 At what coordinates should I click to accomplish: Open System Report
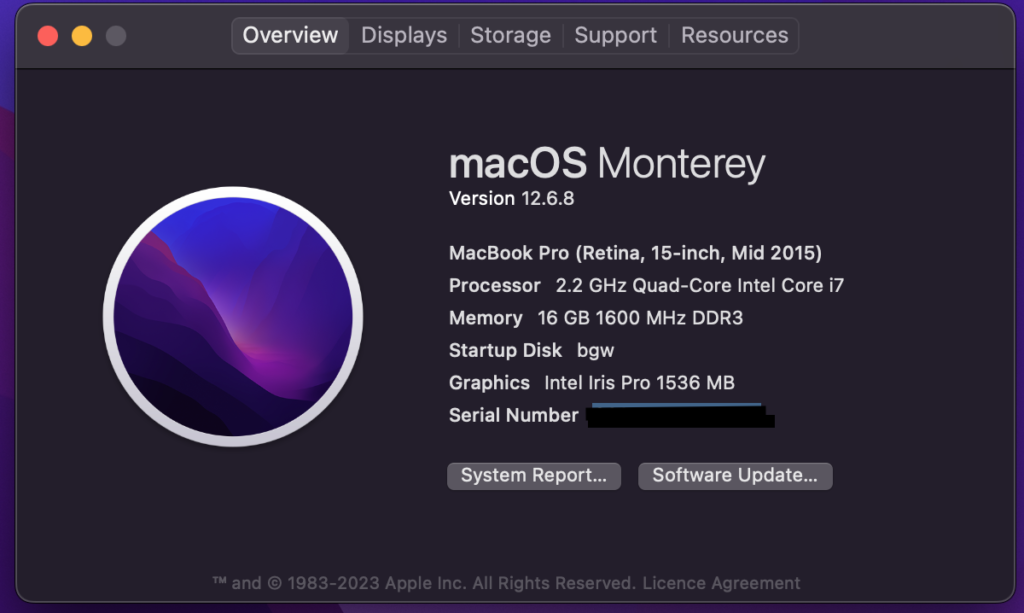[x=534, y=476]
